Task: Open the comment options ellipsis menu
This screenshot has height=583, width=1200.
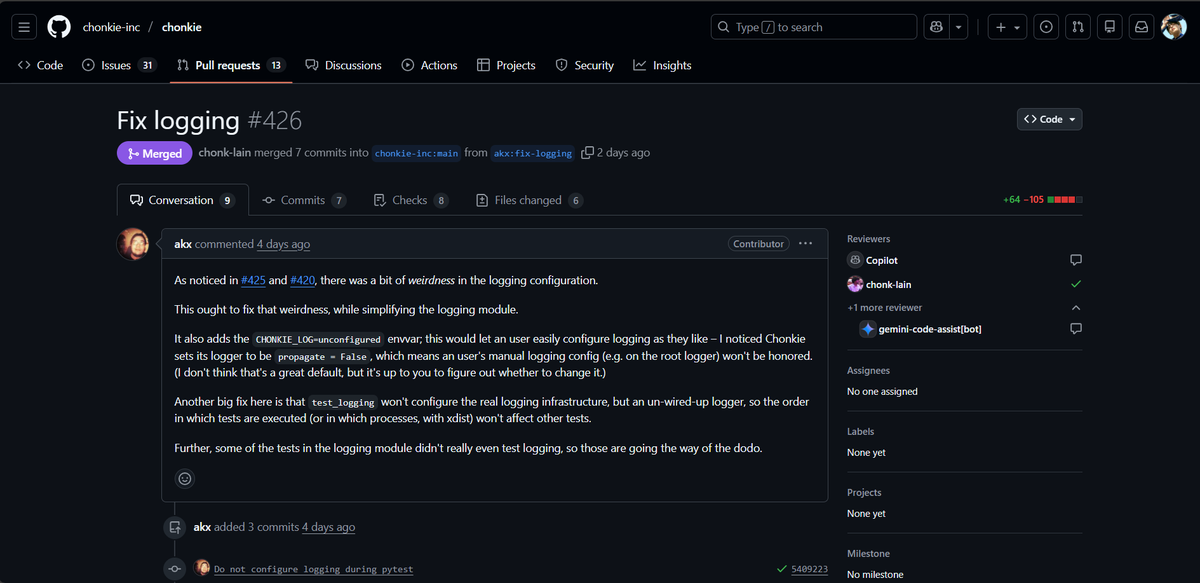Action: 806,244
